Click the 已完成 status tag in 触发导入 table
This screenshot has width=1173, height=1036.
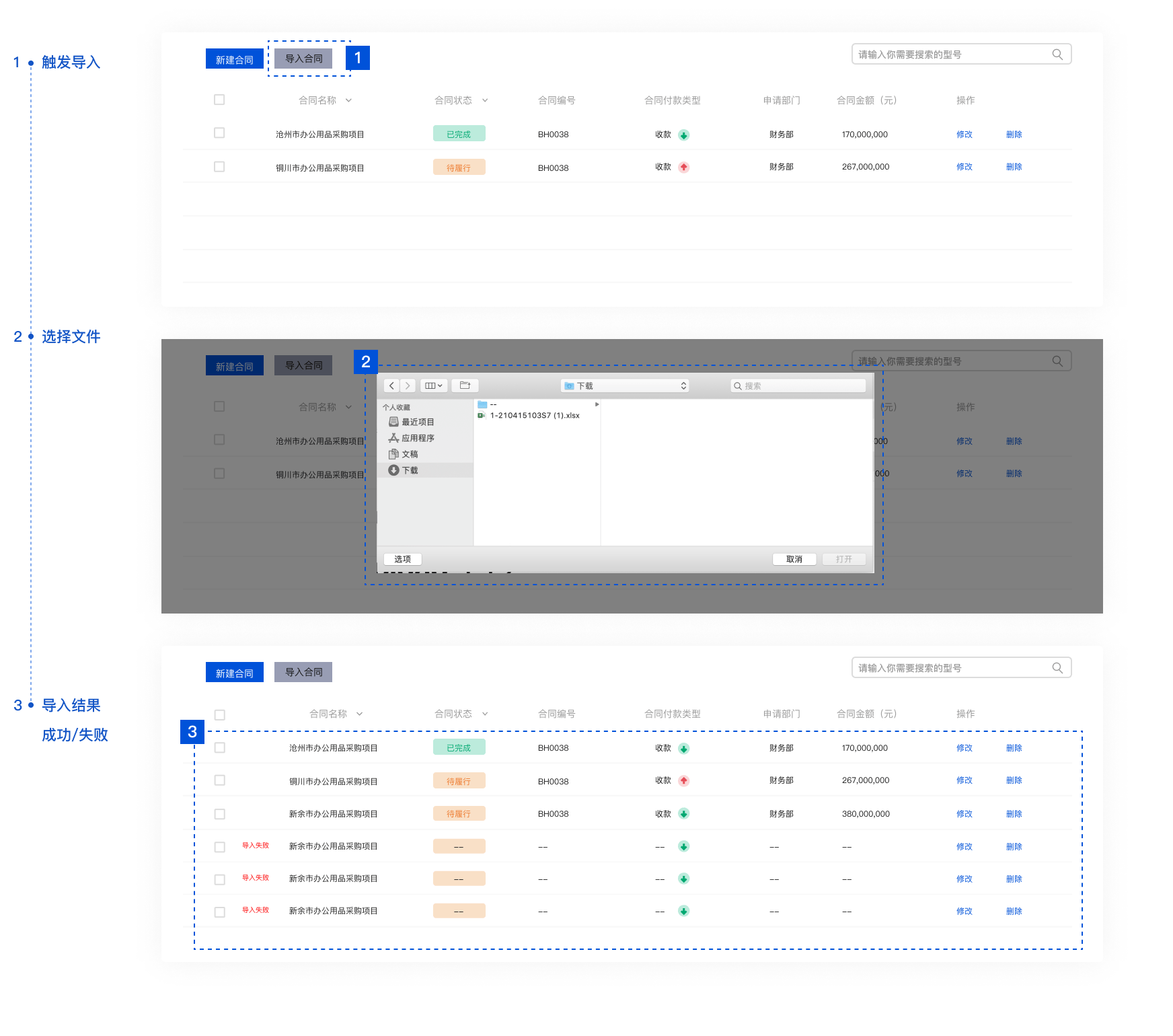coord(459,134)
